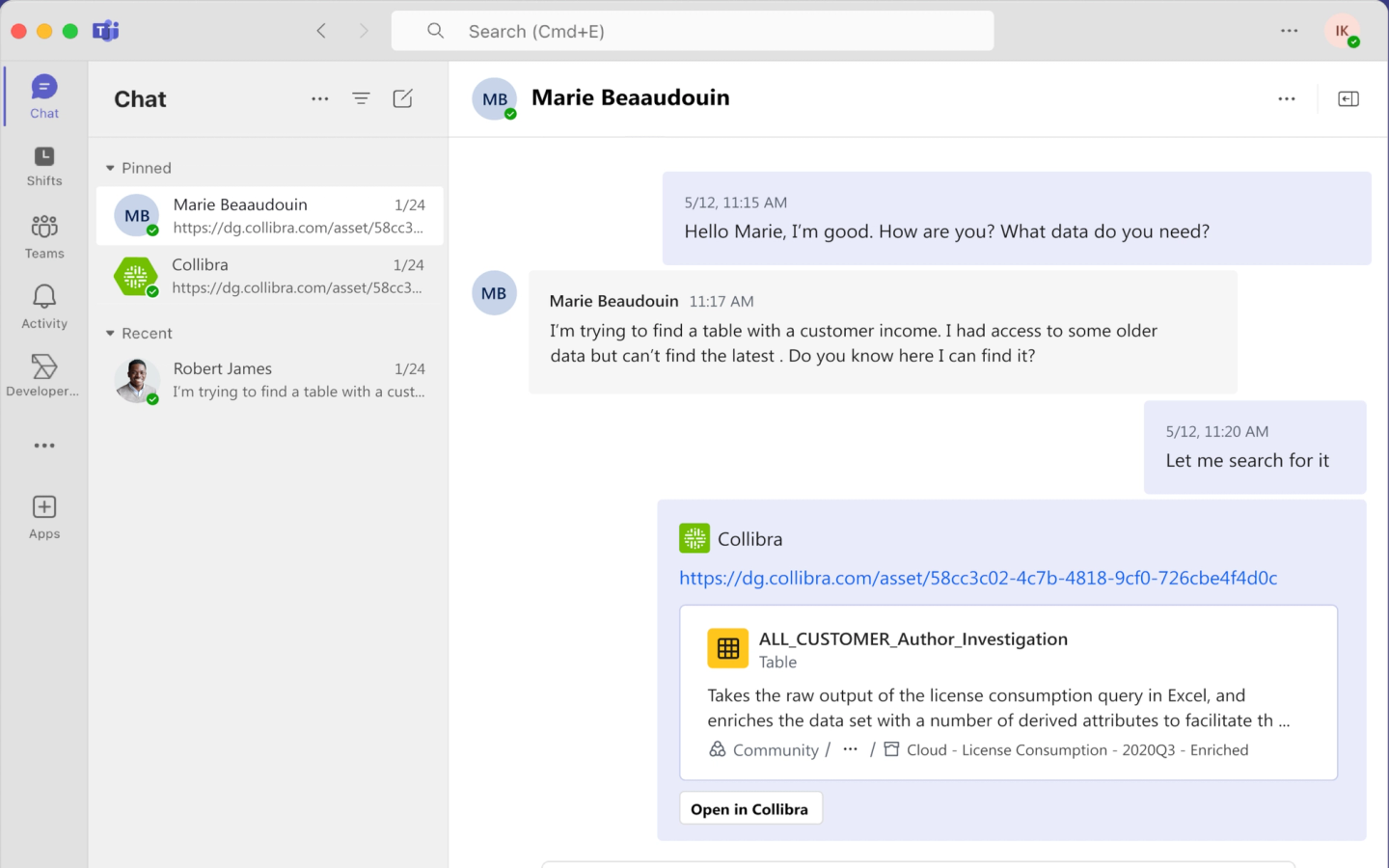Select the Chat tab in sidebar
This screenshot has width=1389, height=868.
pyautogui.click(x=44, y=96)
